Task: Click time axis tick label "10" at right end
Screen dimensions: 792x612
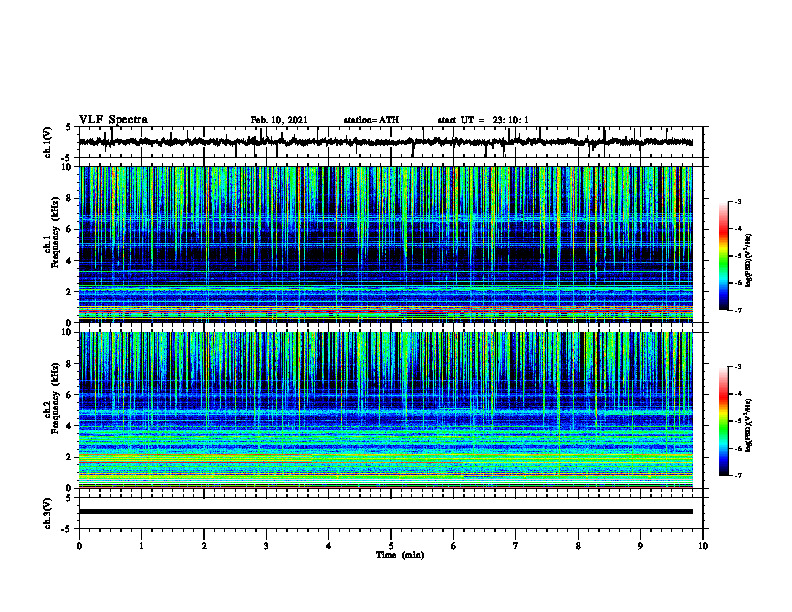Action: [x=703, y=546]
